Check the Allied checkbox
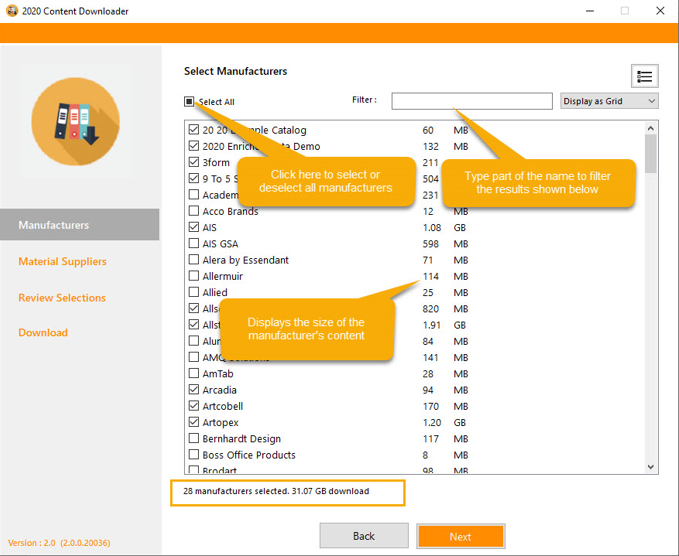Screen dimensions: 679x556 pyautogui.click(x=194, y=292)
